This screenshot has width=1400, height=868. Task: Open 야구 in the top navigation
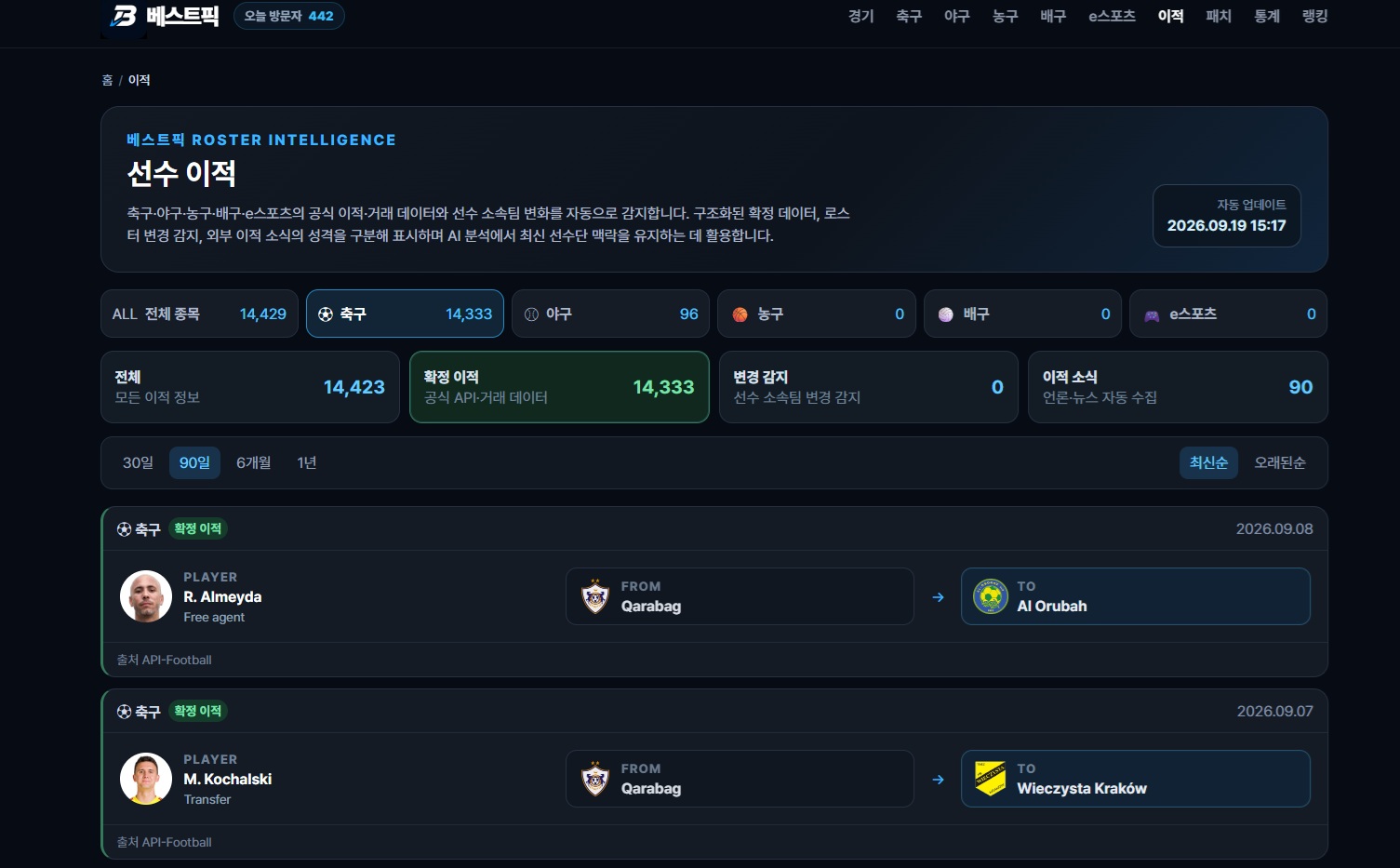957,16
